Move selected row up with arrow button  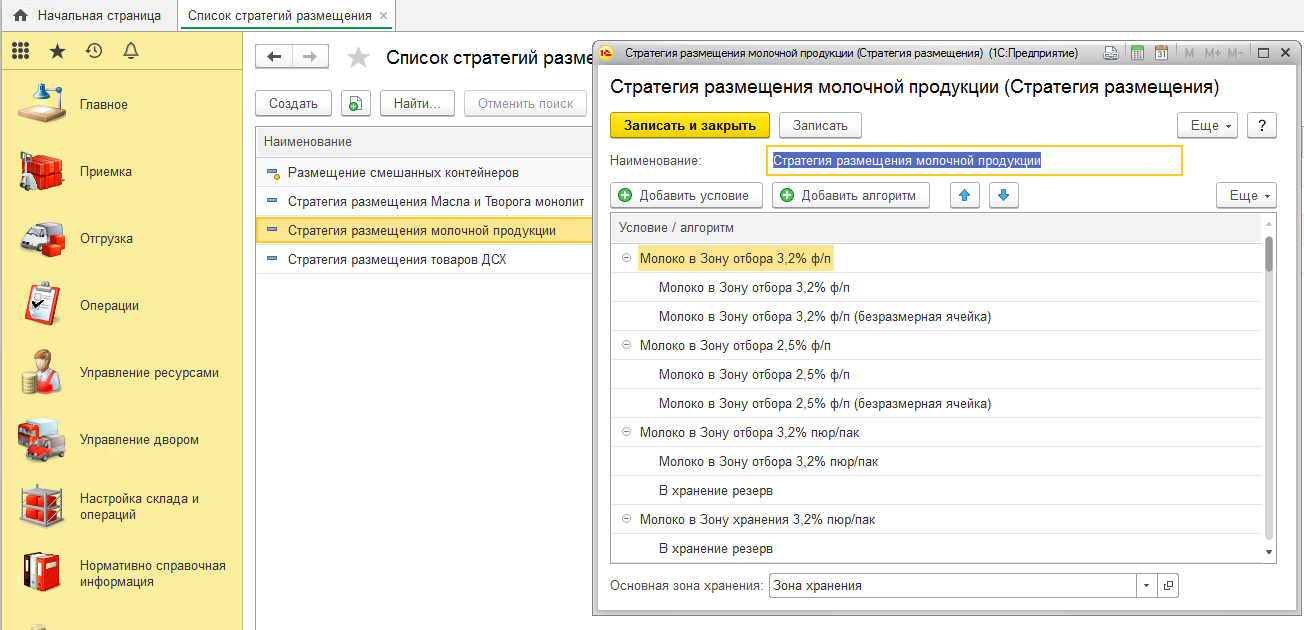tap(964, 195)
